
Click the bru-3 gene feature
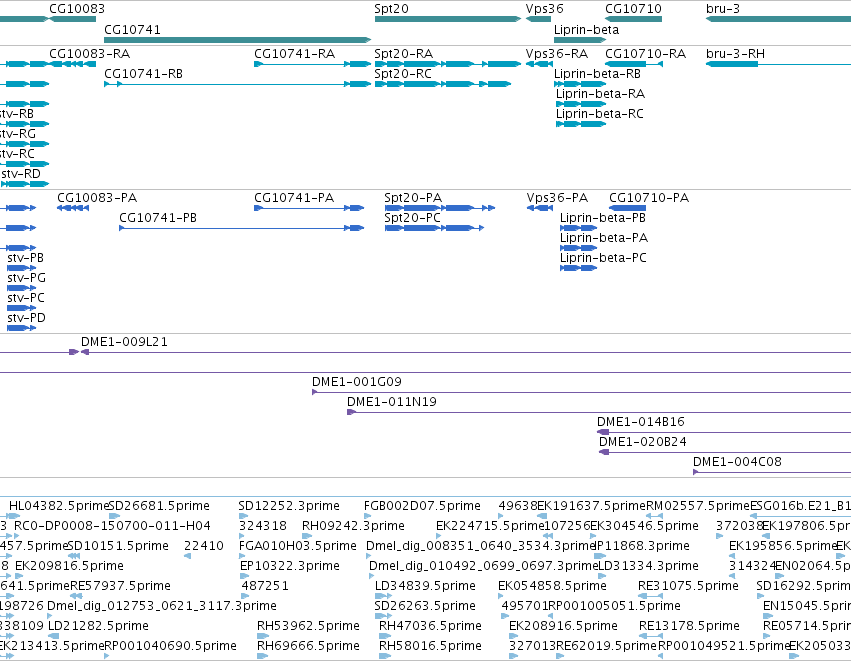[778, 19]
